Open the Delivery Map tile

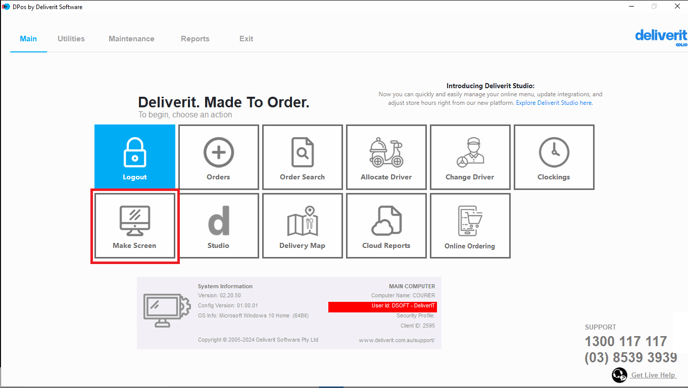click(x=302, y=226)
